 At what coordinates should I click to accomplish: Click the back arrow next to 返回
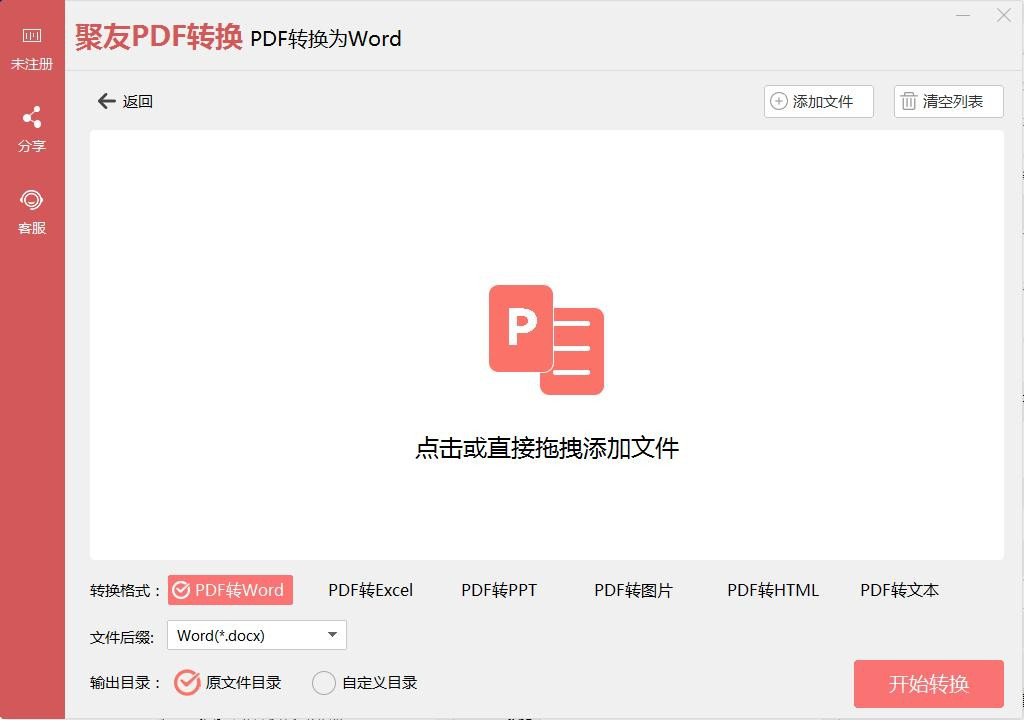[x=105, y=101]
